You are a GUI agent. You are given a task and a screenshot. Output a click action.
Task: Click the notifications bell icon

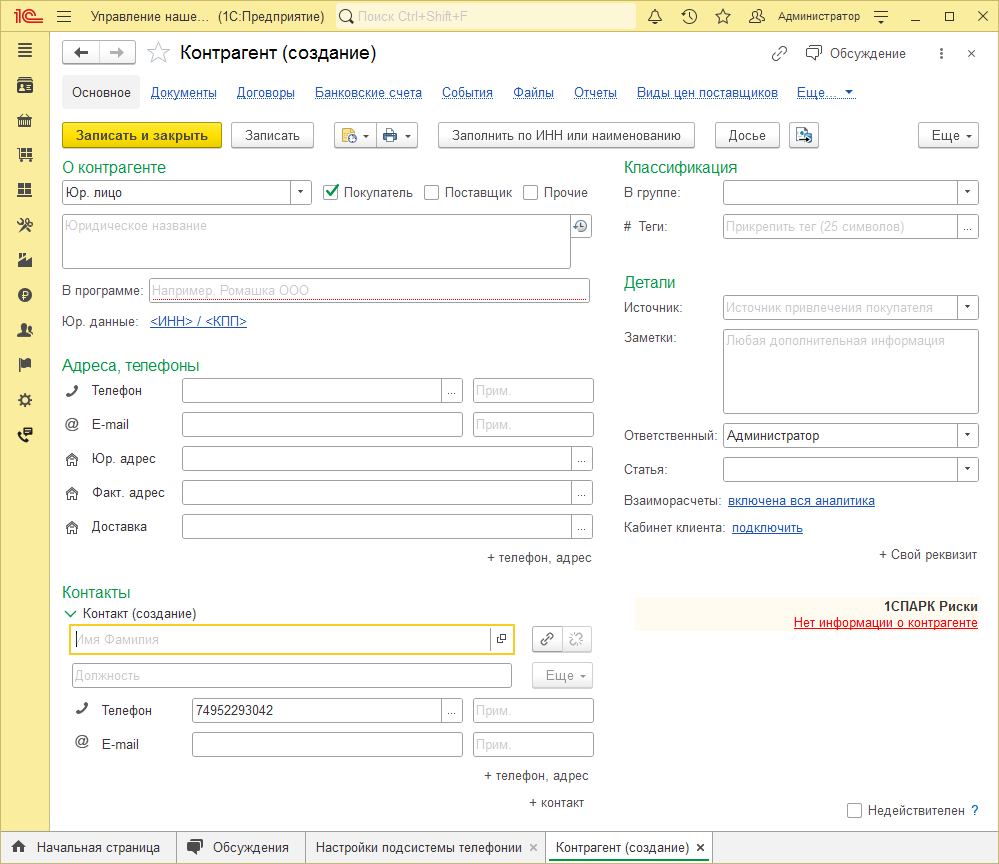(655, 17)
